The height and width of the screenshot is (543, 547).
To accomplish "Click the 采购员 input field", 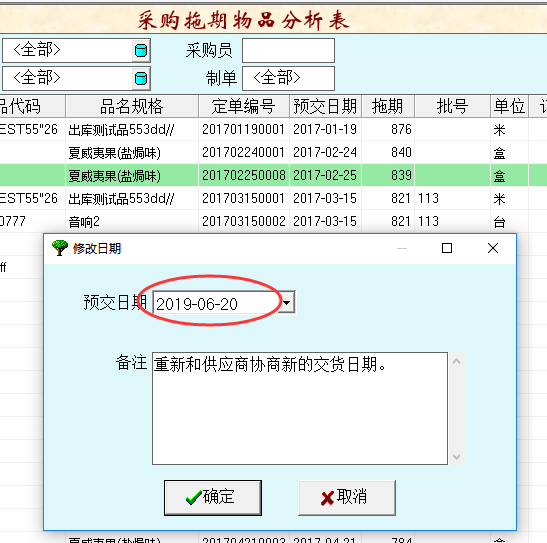I will point(288,51).
